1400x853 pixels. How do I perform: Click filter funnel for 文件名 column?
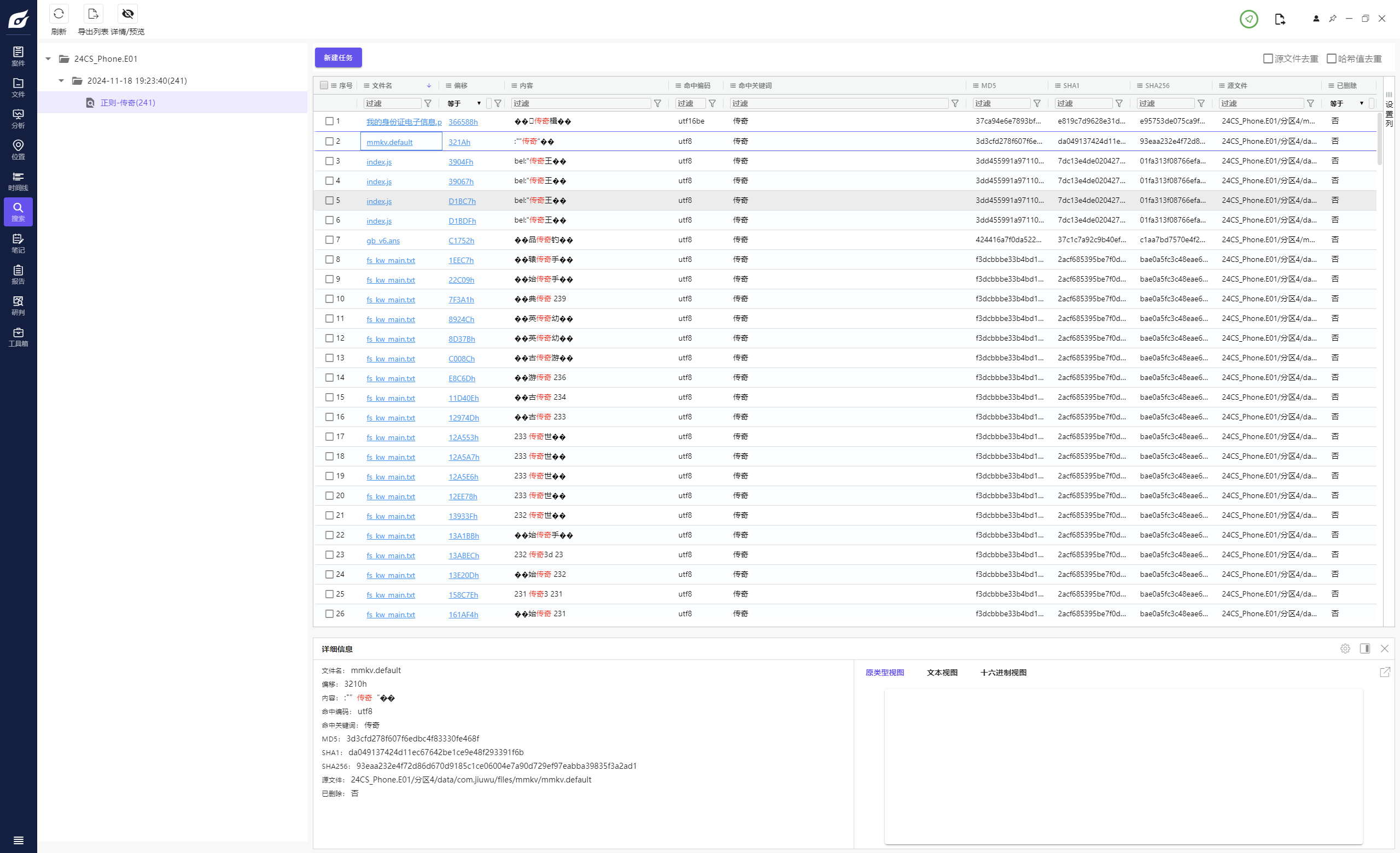tap(428, 103)
